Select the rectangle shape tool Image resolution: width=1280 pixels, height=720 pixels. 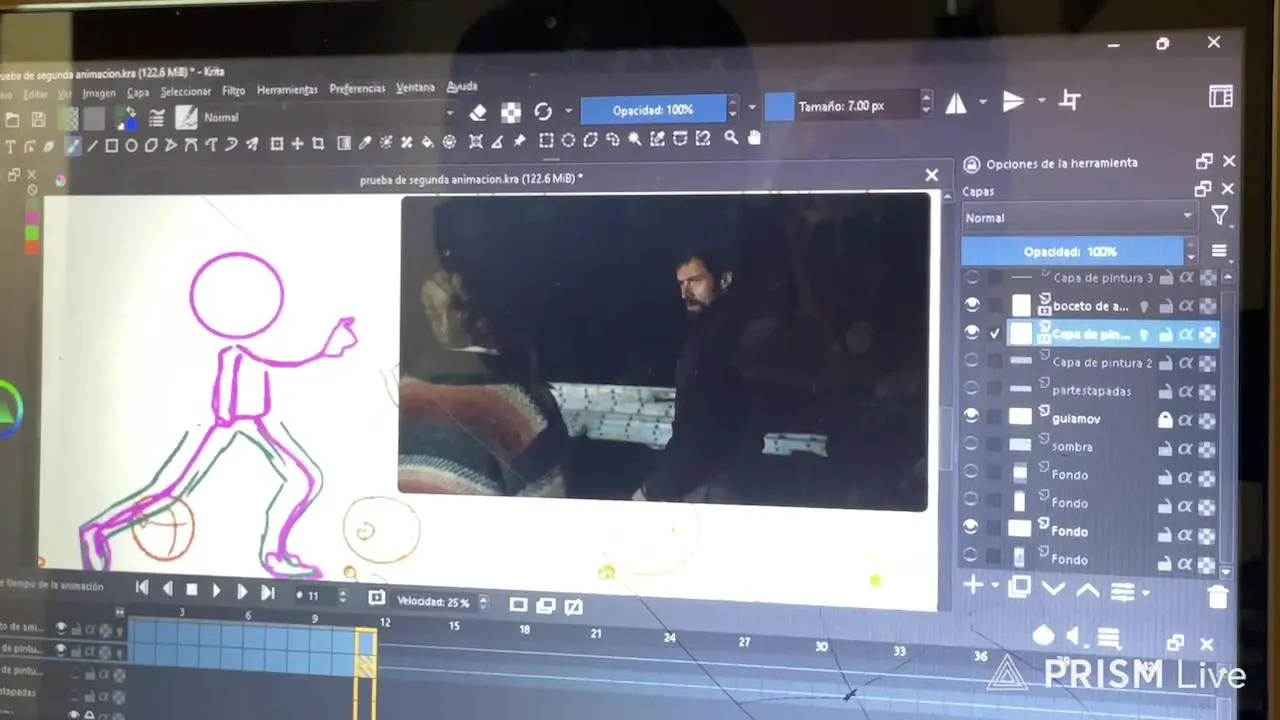coord(111,146)
